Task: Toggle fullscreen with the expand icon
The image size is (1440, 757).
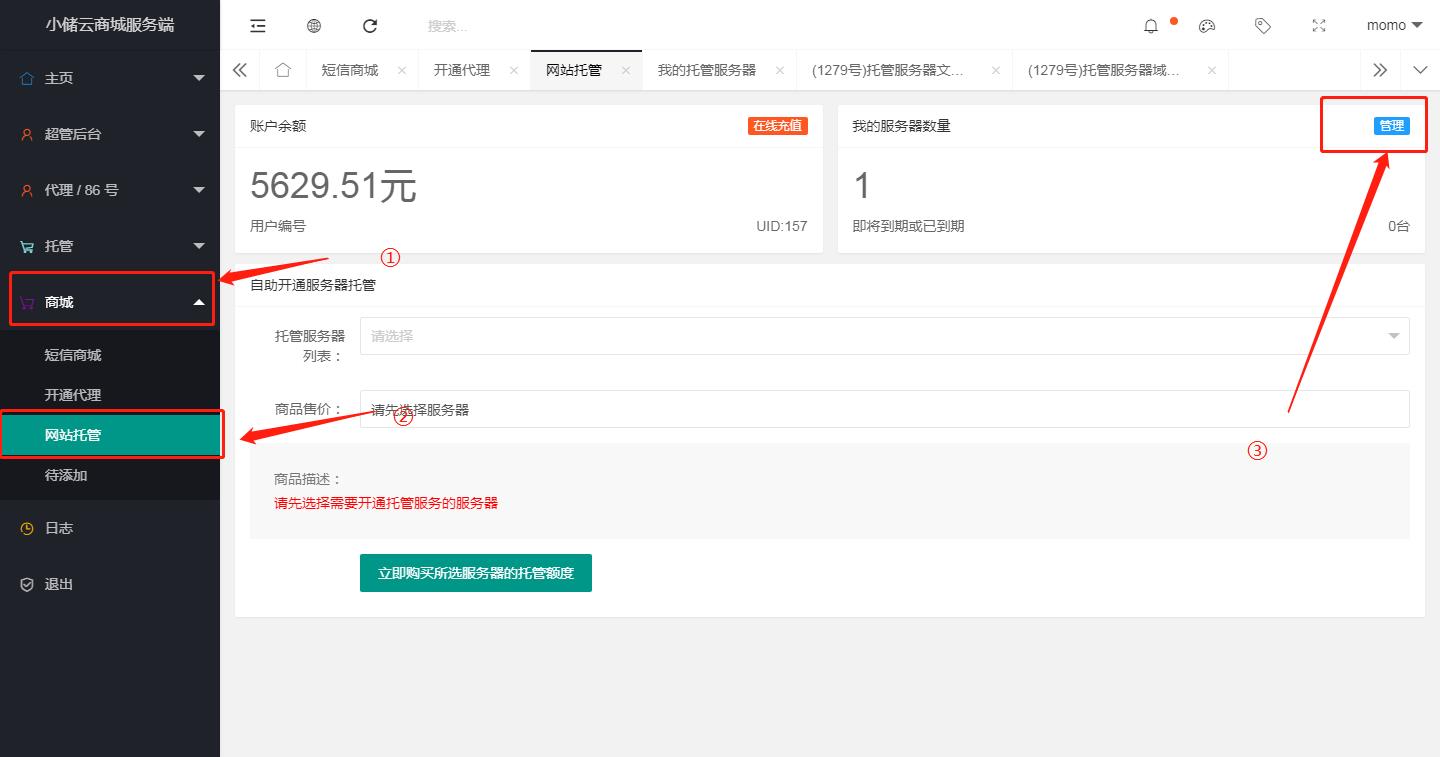Action: pos(1319,26)
